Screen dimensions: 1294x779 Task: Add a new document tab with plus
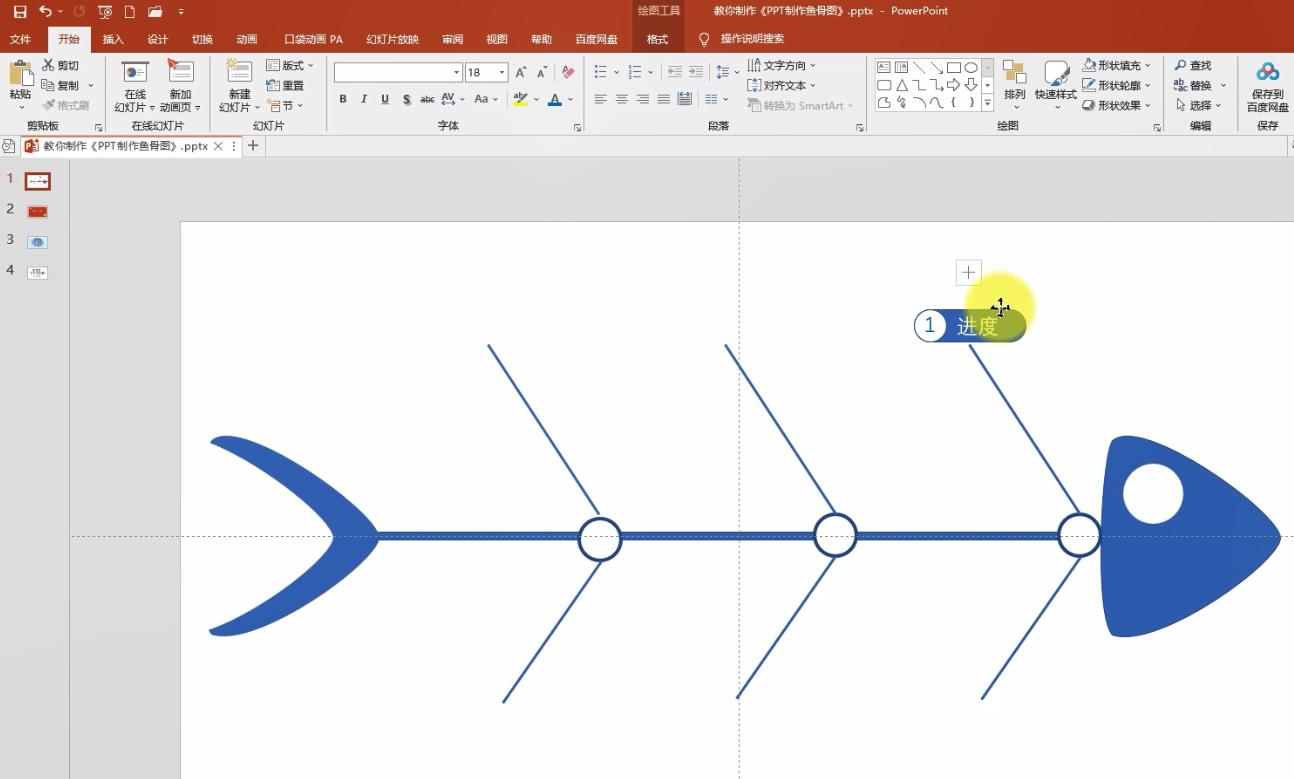tap(253, 146)
